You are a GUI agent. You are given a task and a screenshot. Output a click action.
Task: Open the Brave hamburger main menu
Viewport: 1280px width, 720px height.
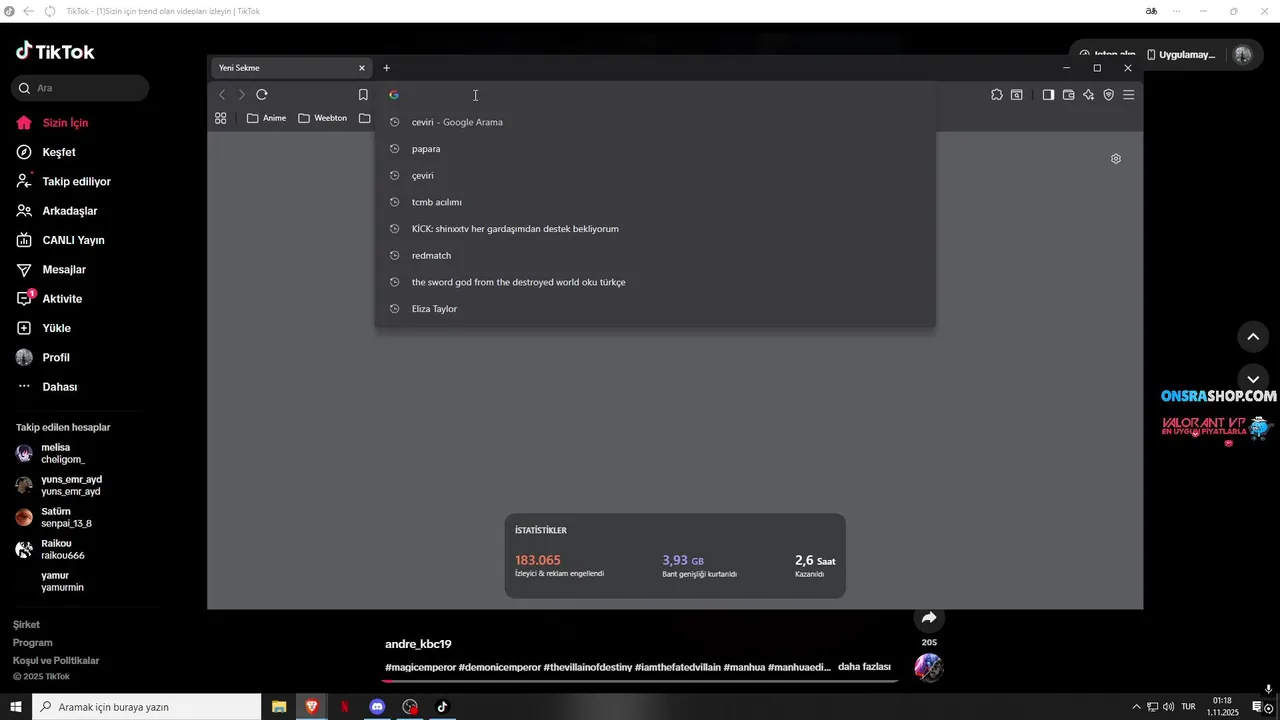(1128, 95)
